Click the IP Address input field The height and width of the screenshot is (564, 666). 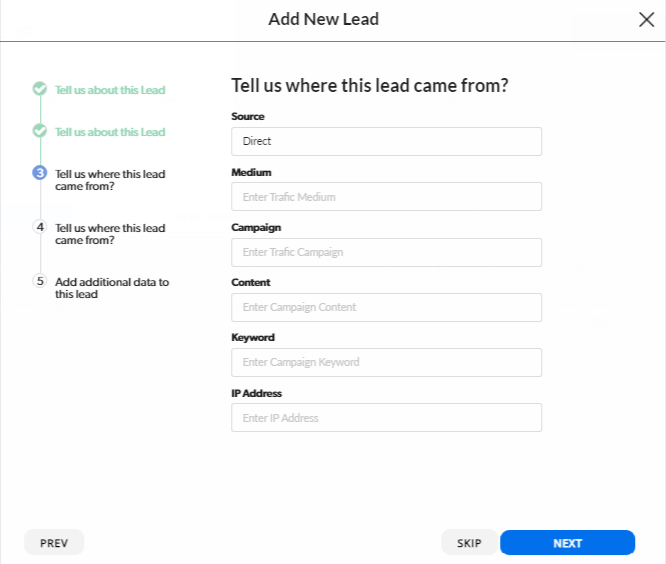tap(386, 418)
